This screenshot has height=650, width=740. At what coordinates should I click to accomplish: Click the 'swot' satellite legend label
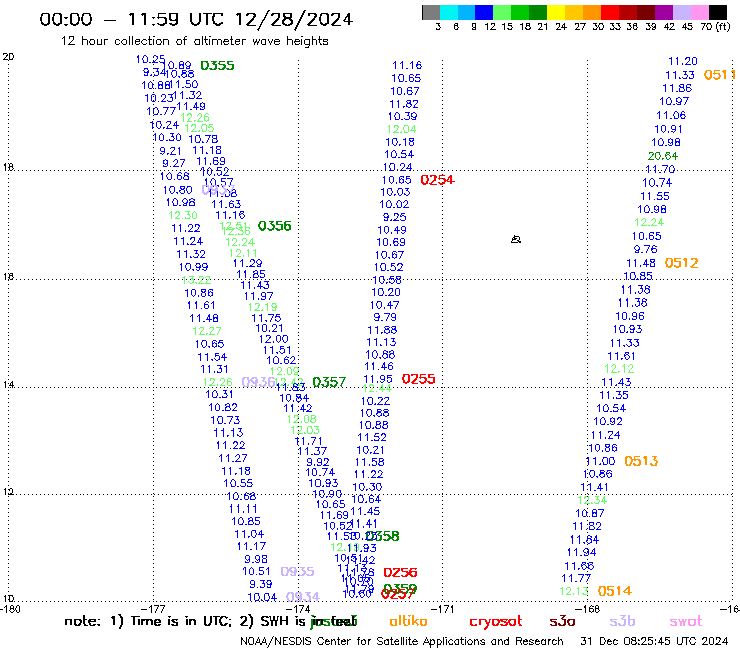click(x=686, y=622)
